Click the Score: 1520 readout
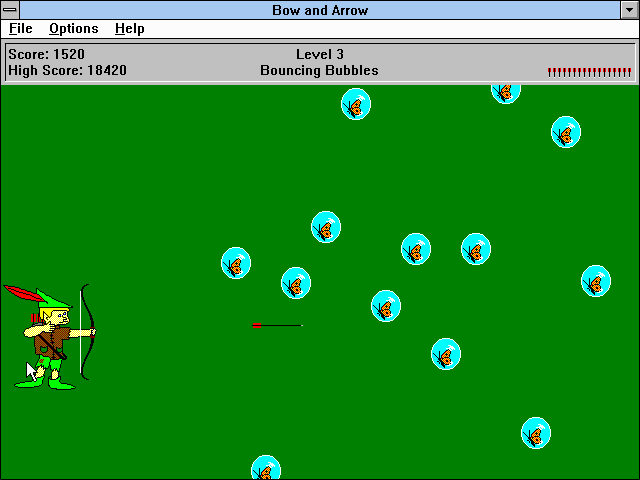 [x=47, y=54]
